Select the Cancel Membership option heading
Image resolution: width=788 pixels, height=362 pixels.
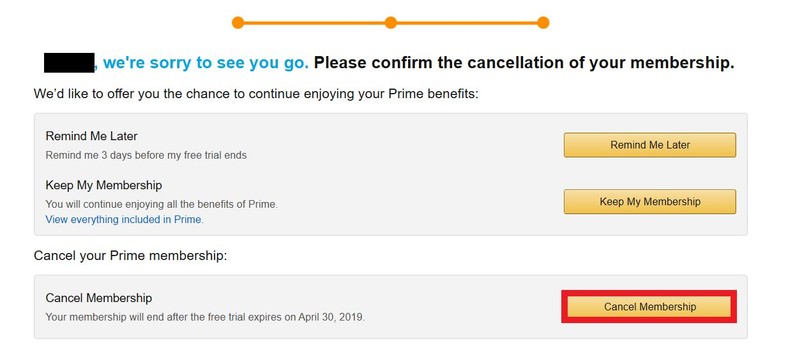pyautogui.click(x=98, y=298)
